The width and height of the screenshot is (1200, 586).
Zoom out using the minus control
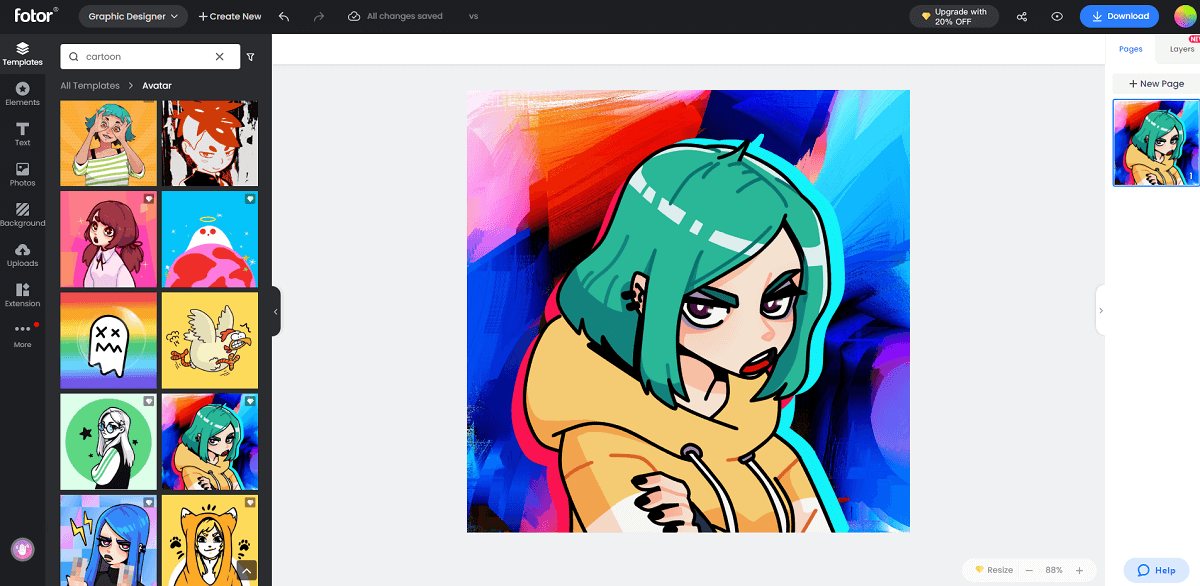click(x=1029, y=570)
